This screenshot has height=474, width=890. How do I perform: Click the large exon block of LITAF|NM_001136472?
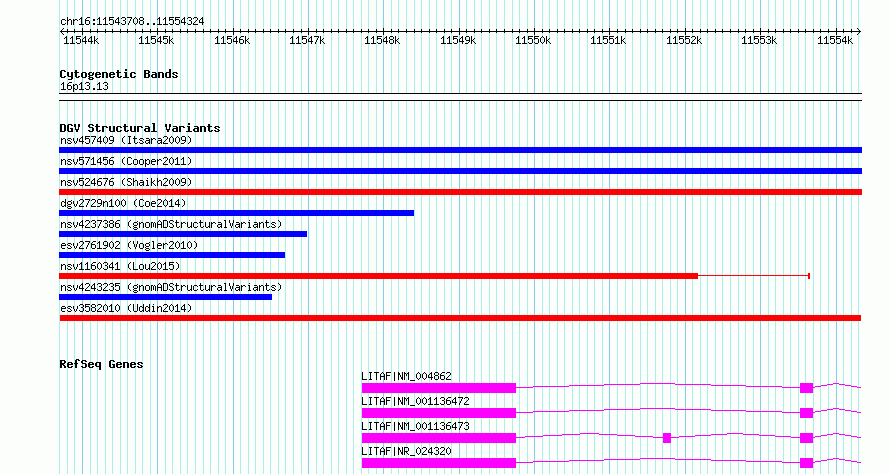[x=439, y=413]
